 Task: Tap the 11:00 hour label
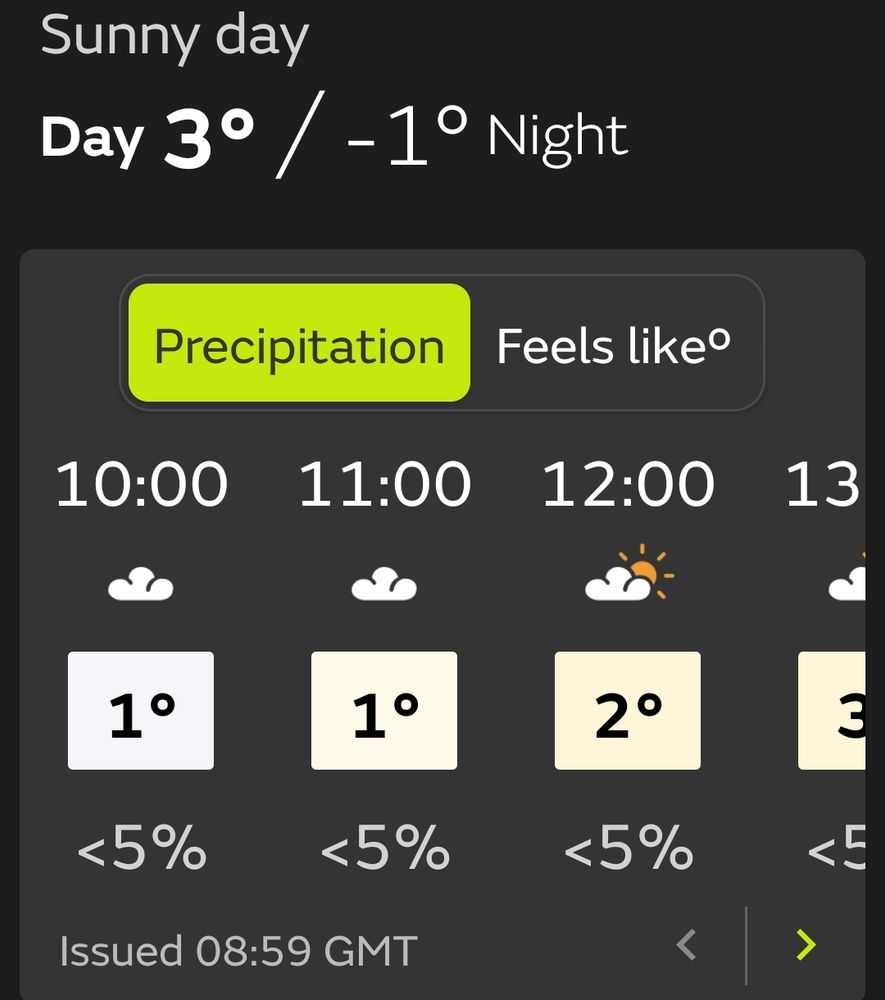point(385,484)
